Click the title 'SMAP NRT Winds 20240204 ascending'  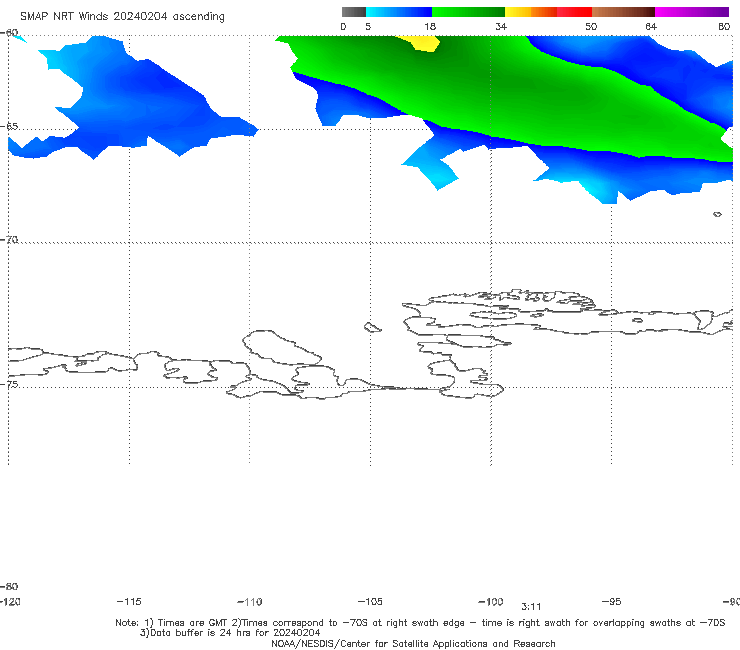pyautogui.click(x=122, y=16)
